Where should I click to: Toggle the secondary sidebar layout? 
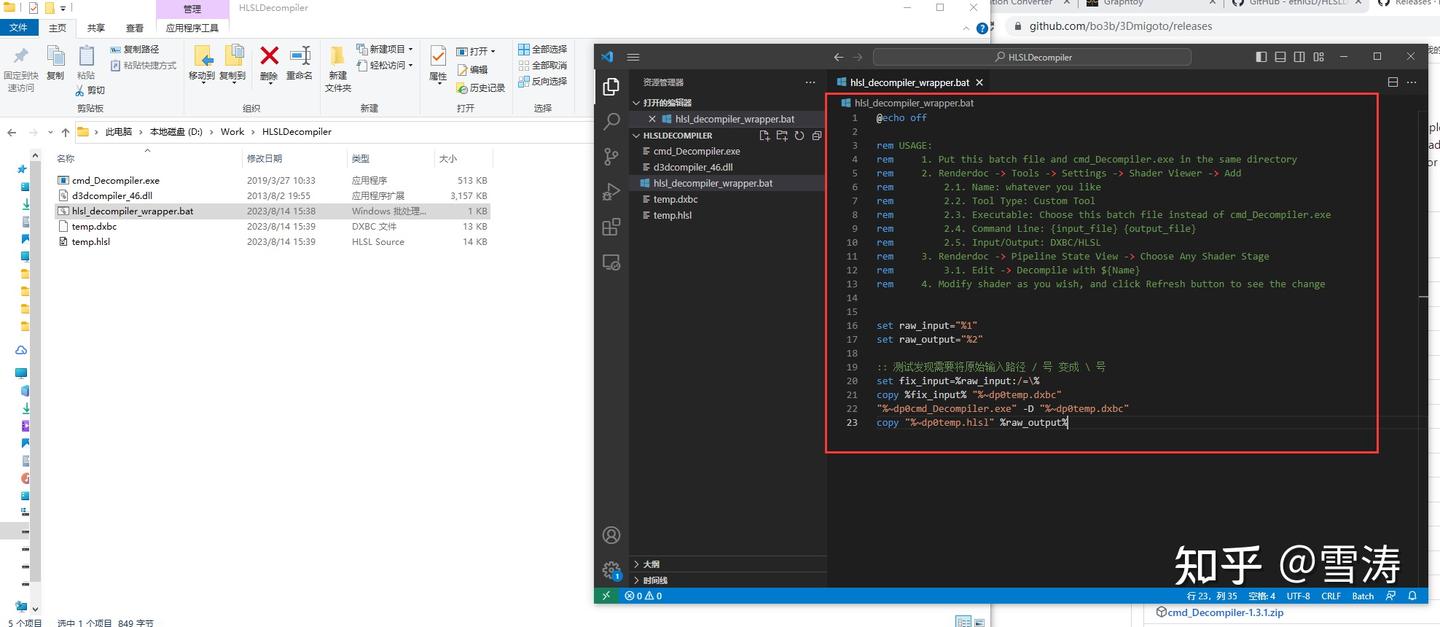click(1299, 57)
